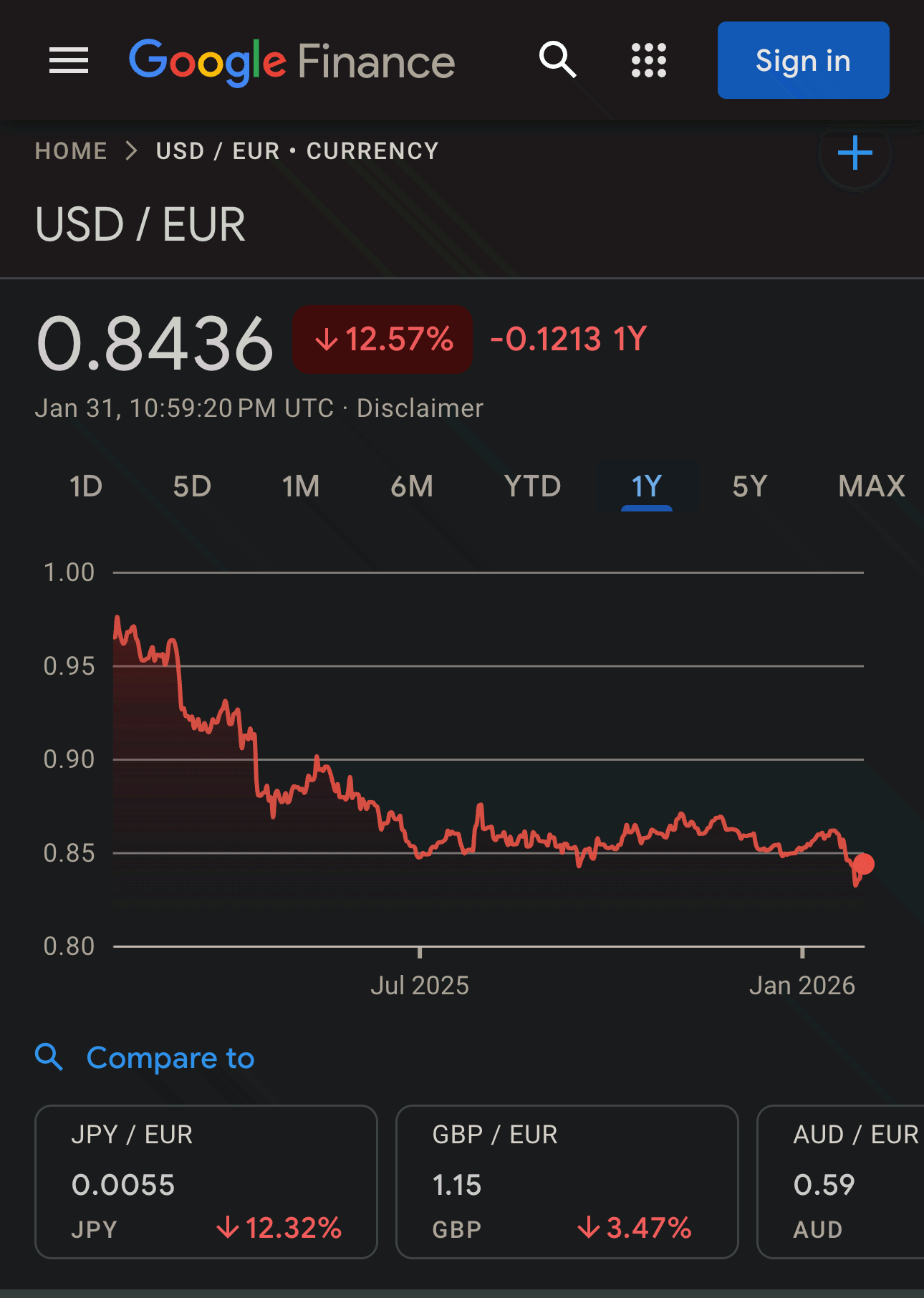The image size is (924, 1298).
Task: Click the Google Finance logo
Action: click(x=292, y=62)
